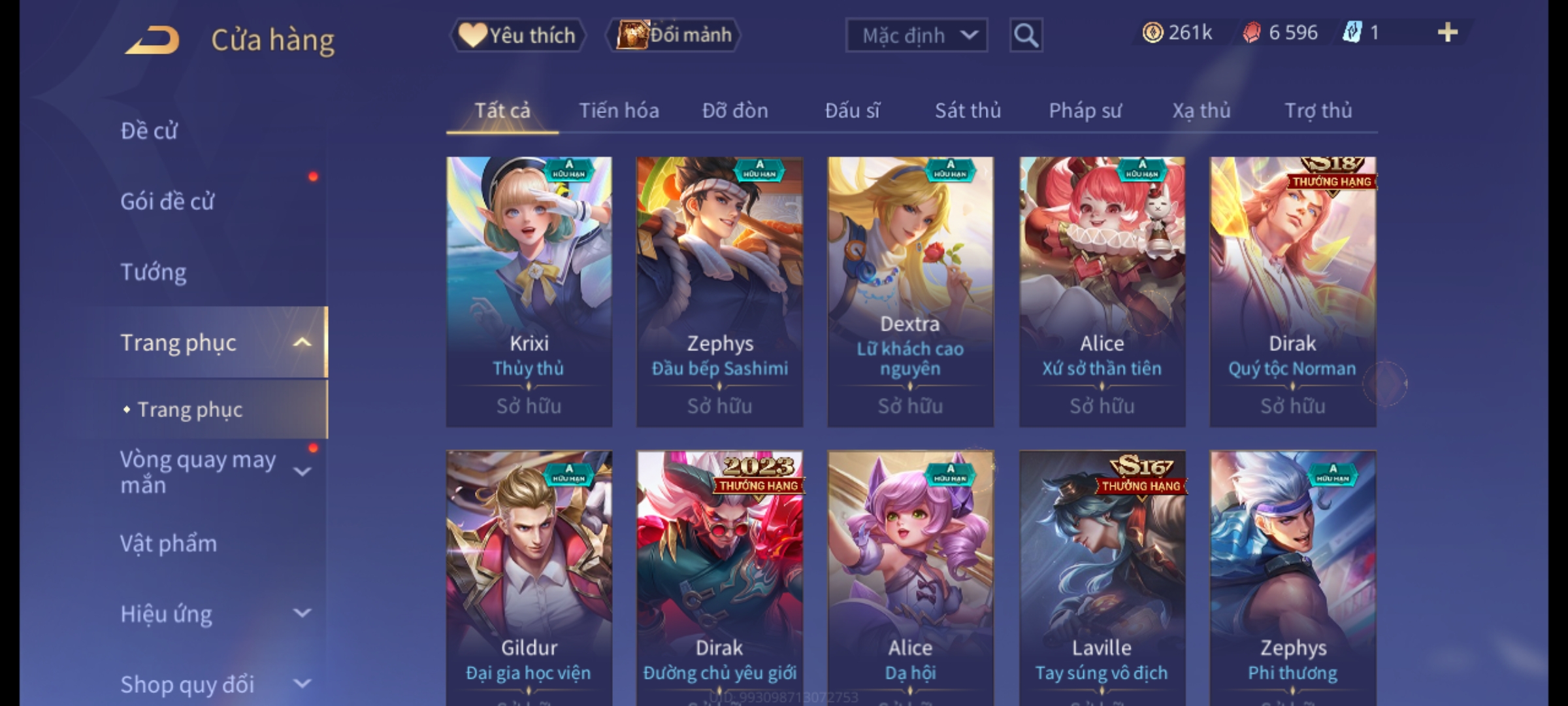The width and height of the screenshot is (1568, 706).
Task: Select Krixi Thủy thủ skin card
Action: (529, 292)
